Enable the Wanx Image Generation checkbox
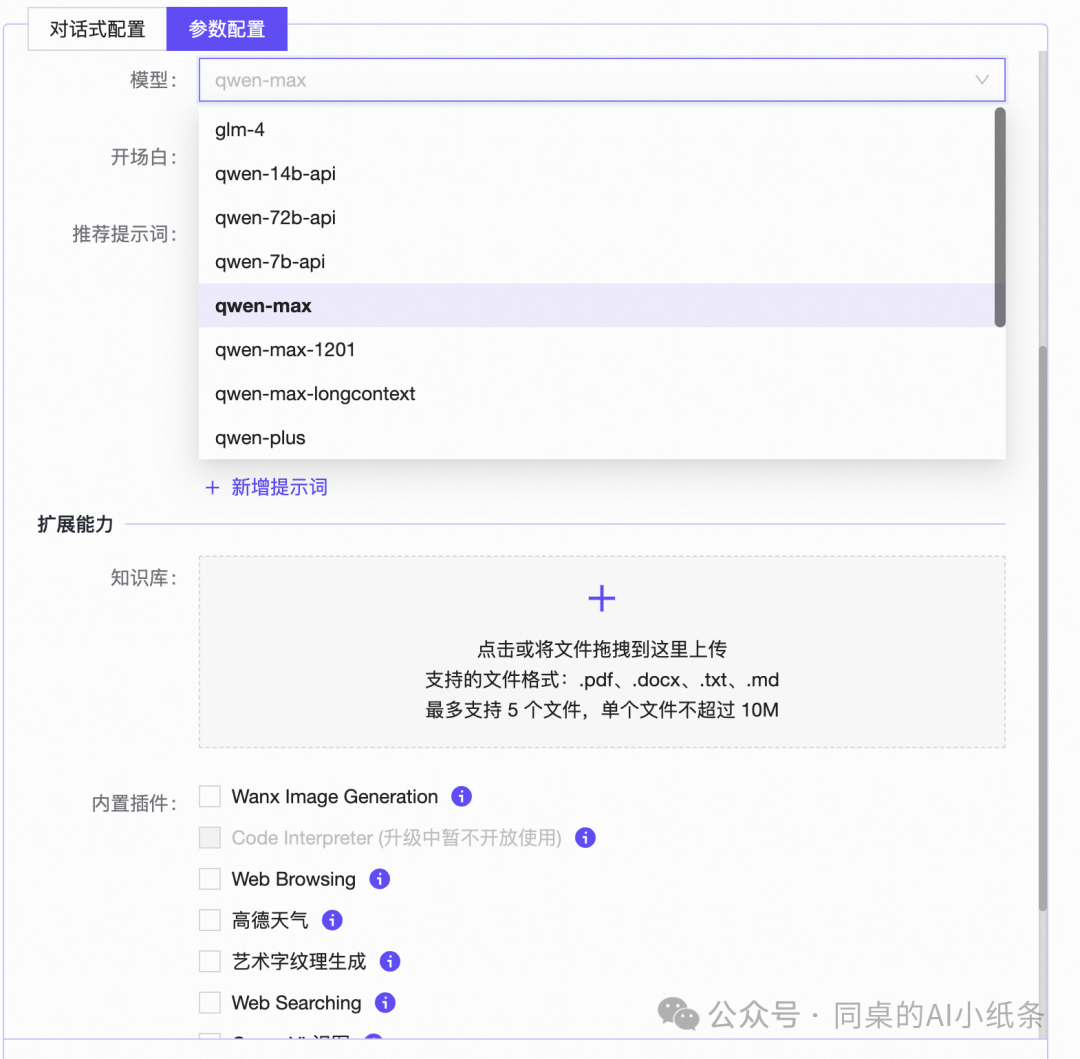Screen dimensions: 1080x1059 tap(210, 796)
